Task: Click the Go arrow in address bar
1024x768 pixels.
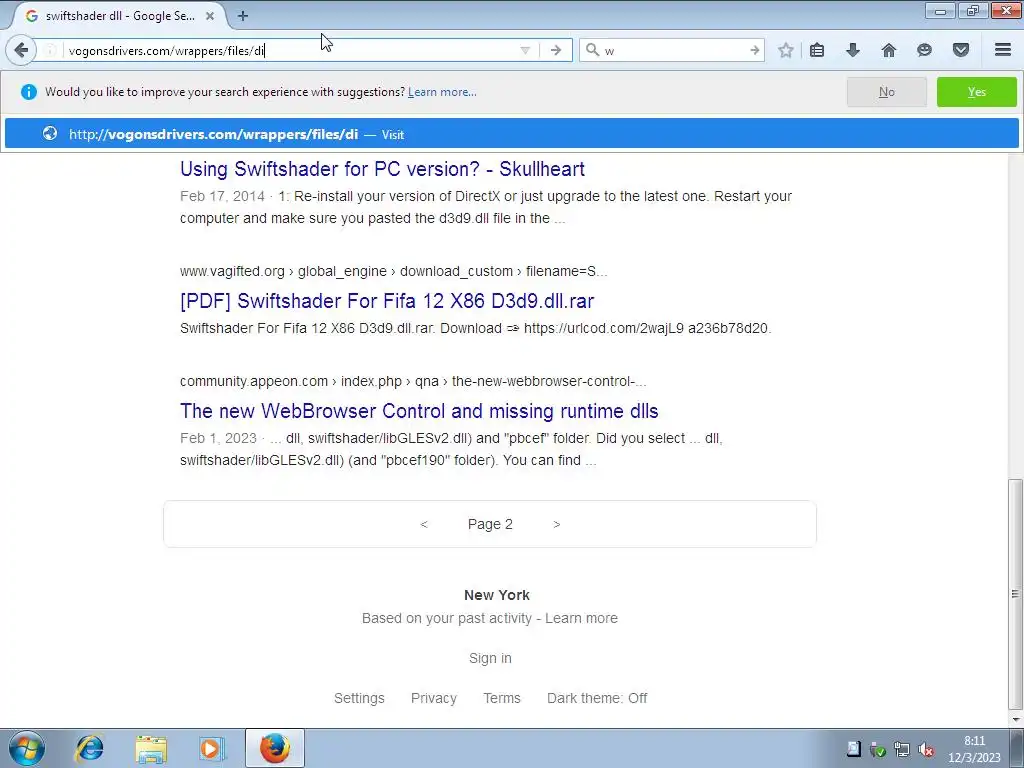Action: click(x=556, y=50)
